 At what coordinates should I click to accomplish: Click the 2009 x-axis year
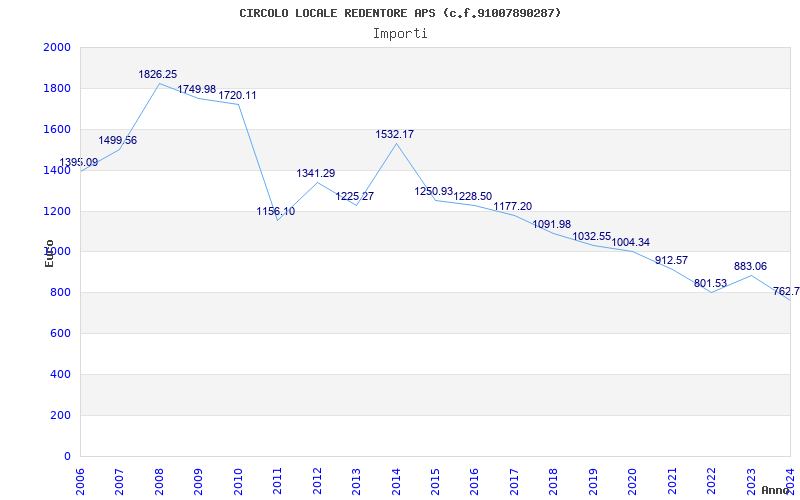click(x=198, y=482)
